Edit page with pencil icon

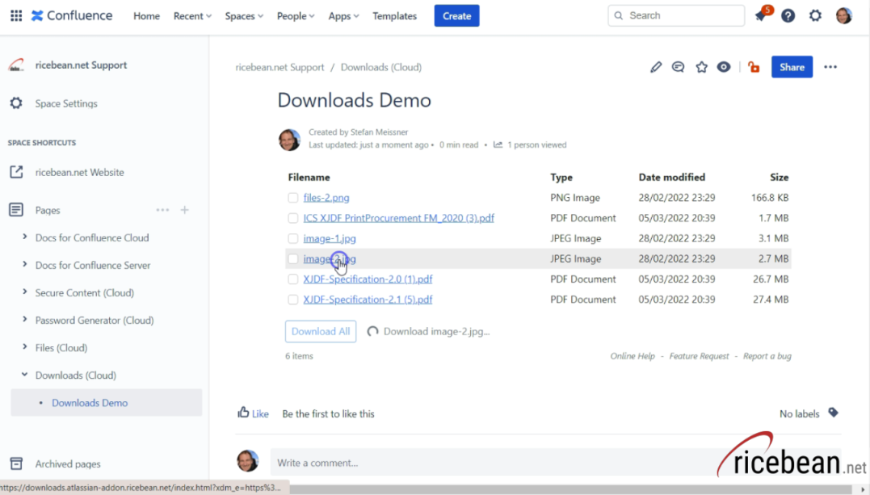656,67
